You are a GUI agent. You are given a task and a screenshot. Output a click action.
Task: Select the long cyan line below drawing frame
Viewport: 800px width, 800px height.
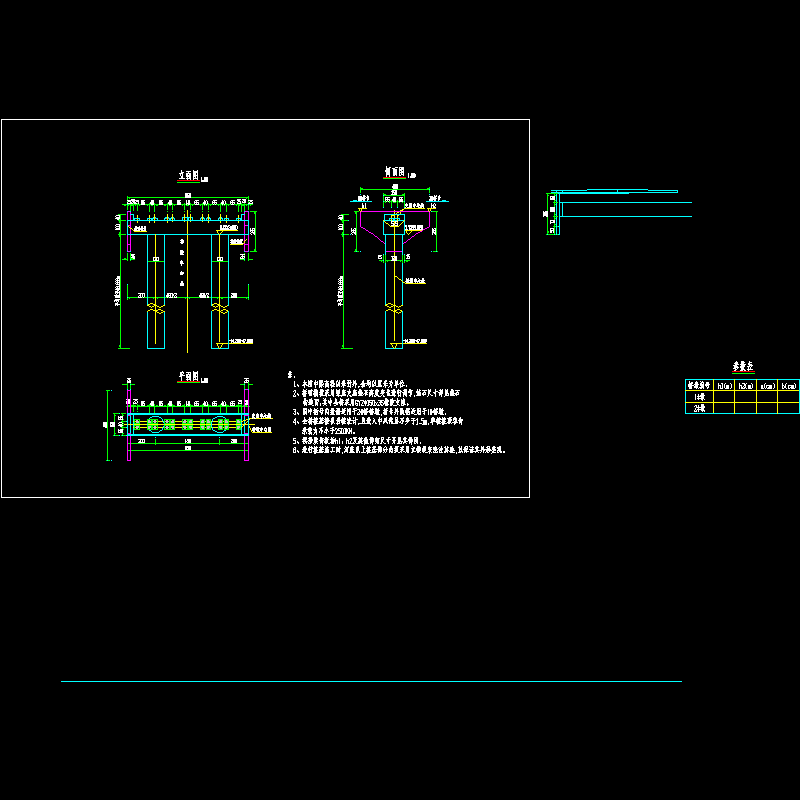(x=371, y=681)
